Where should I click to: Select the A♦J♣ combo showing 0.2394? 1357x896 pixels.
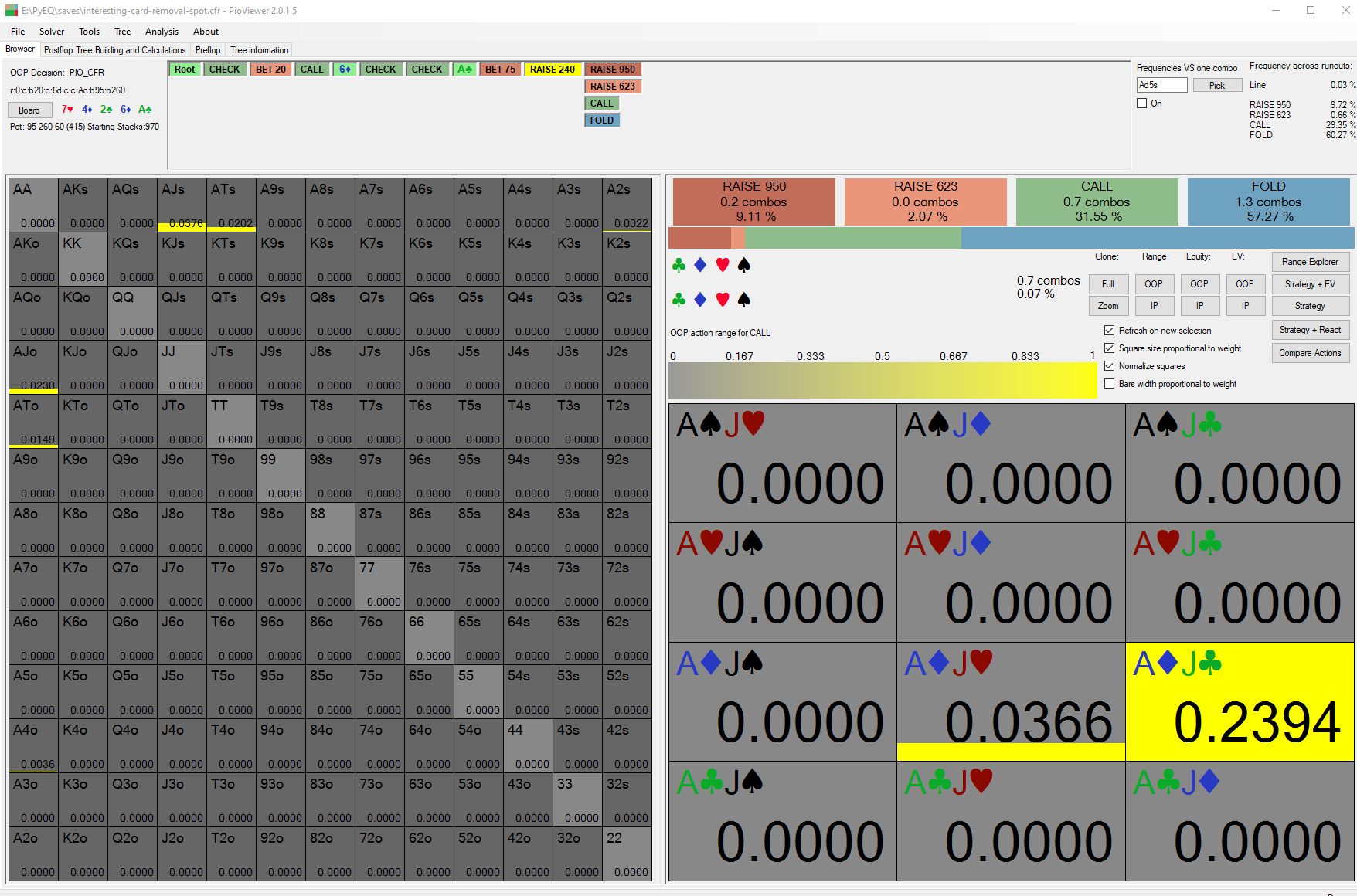1240,702
